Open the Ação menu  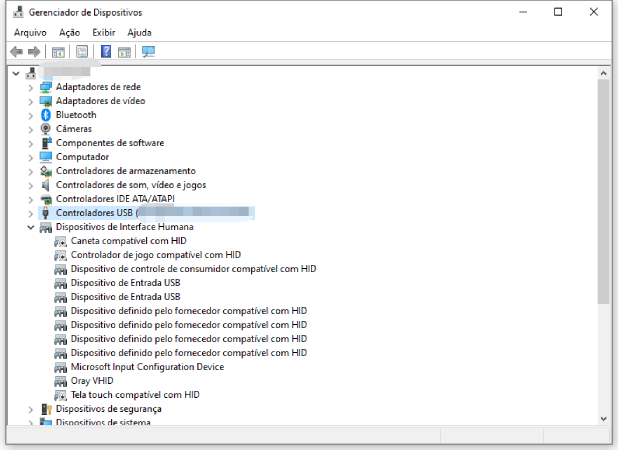[69, 33]
